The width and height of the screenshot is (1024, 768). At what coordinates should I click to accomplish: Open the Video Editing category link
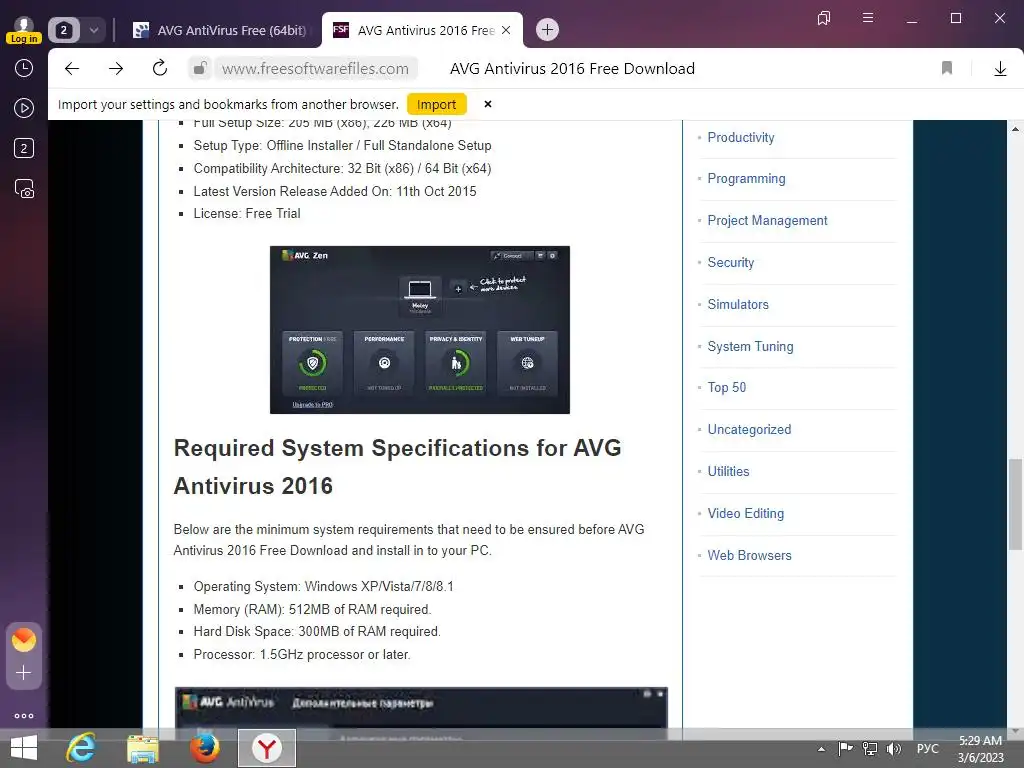[745, 513]
